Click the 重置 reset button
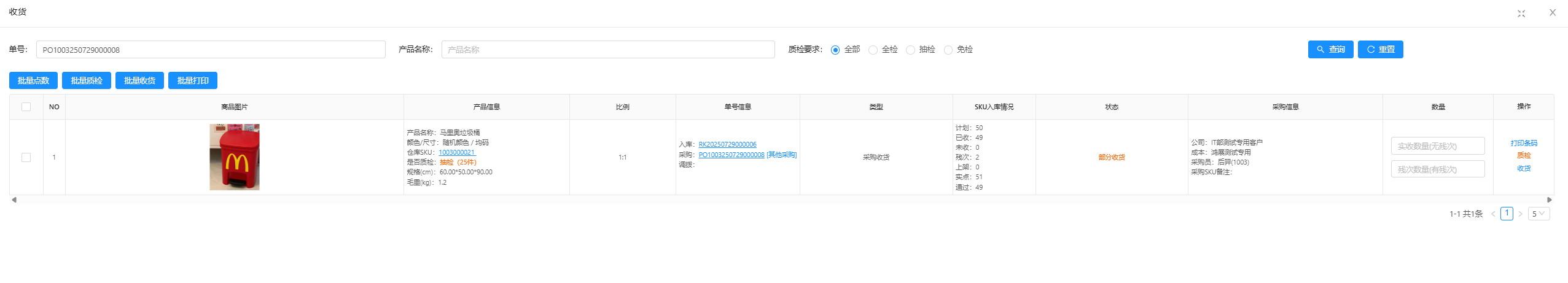1568x283 pixels. click(1380, 50)
